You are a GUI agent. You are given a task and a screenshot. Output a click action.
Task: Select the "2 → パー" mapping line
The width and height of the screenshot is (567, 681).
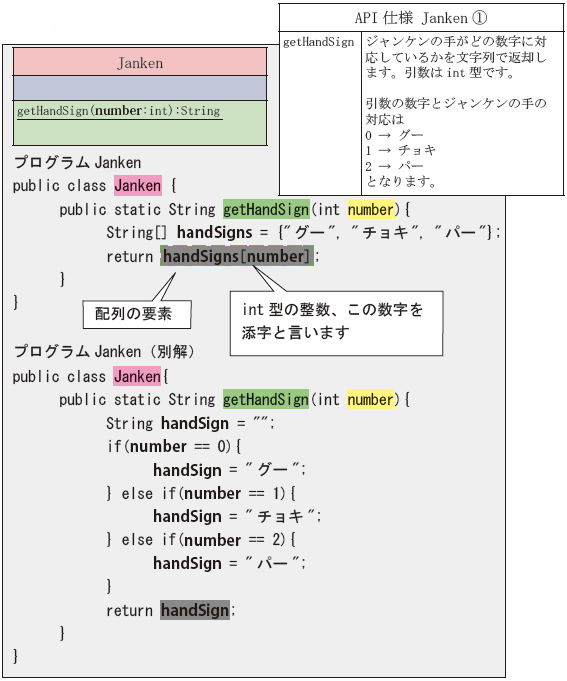[394, 166]
